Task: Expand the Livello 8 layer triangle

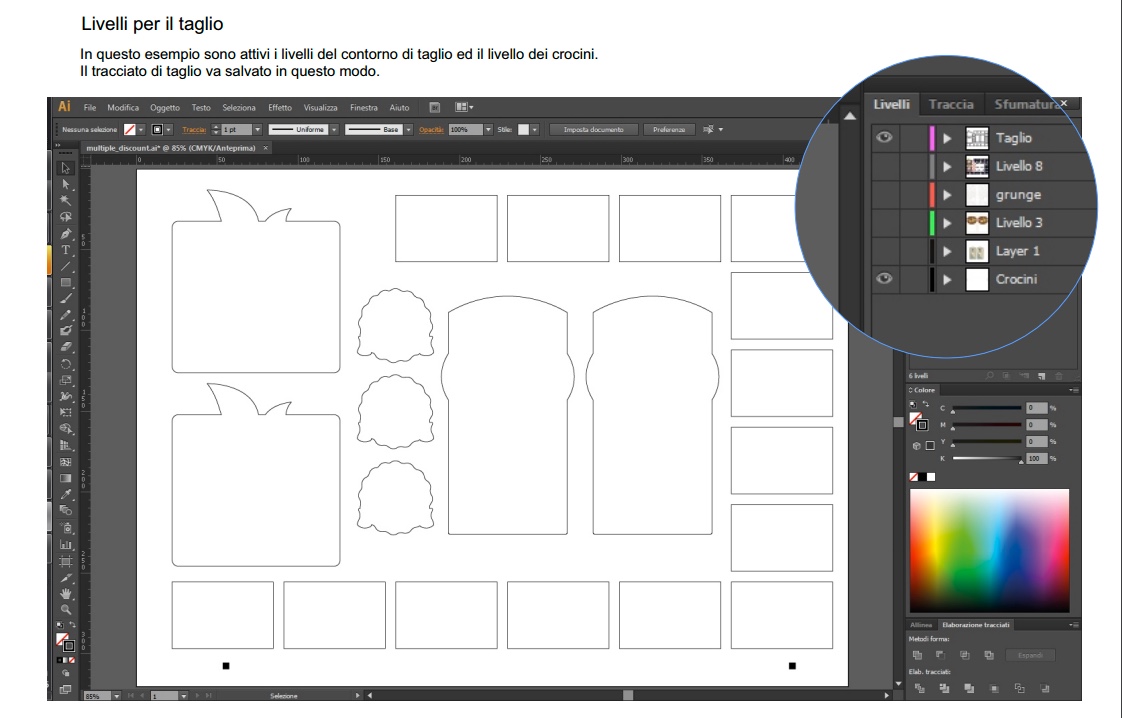Action: [947, 166]
